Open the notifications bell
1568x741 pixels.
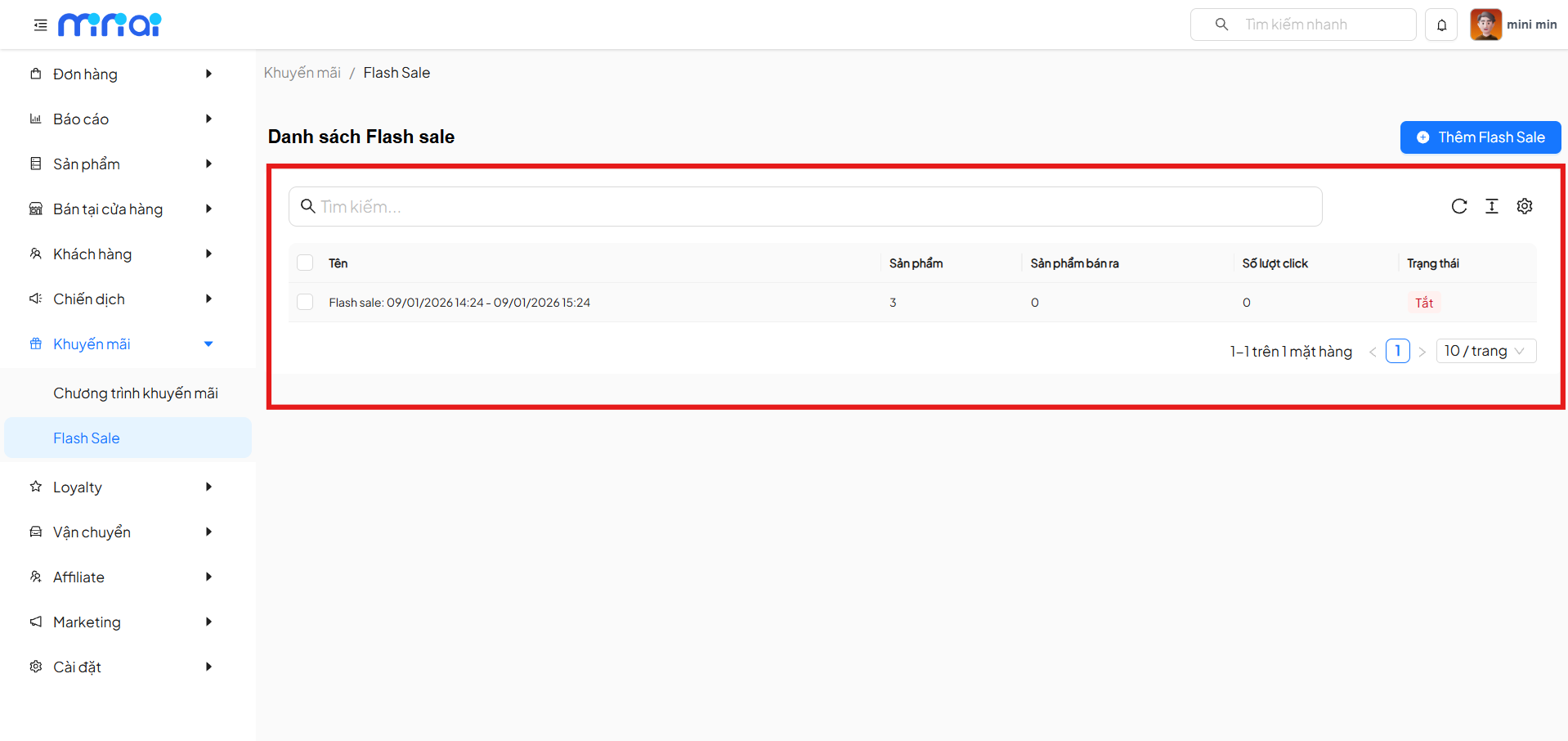(x=1441, y=25)
